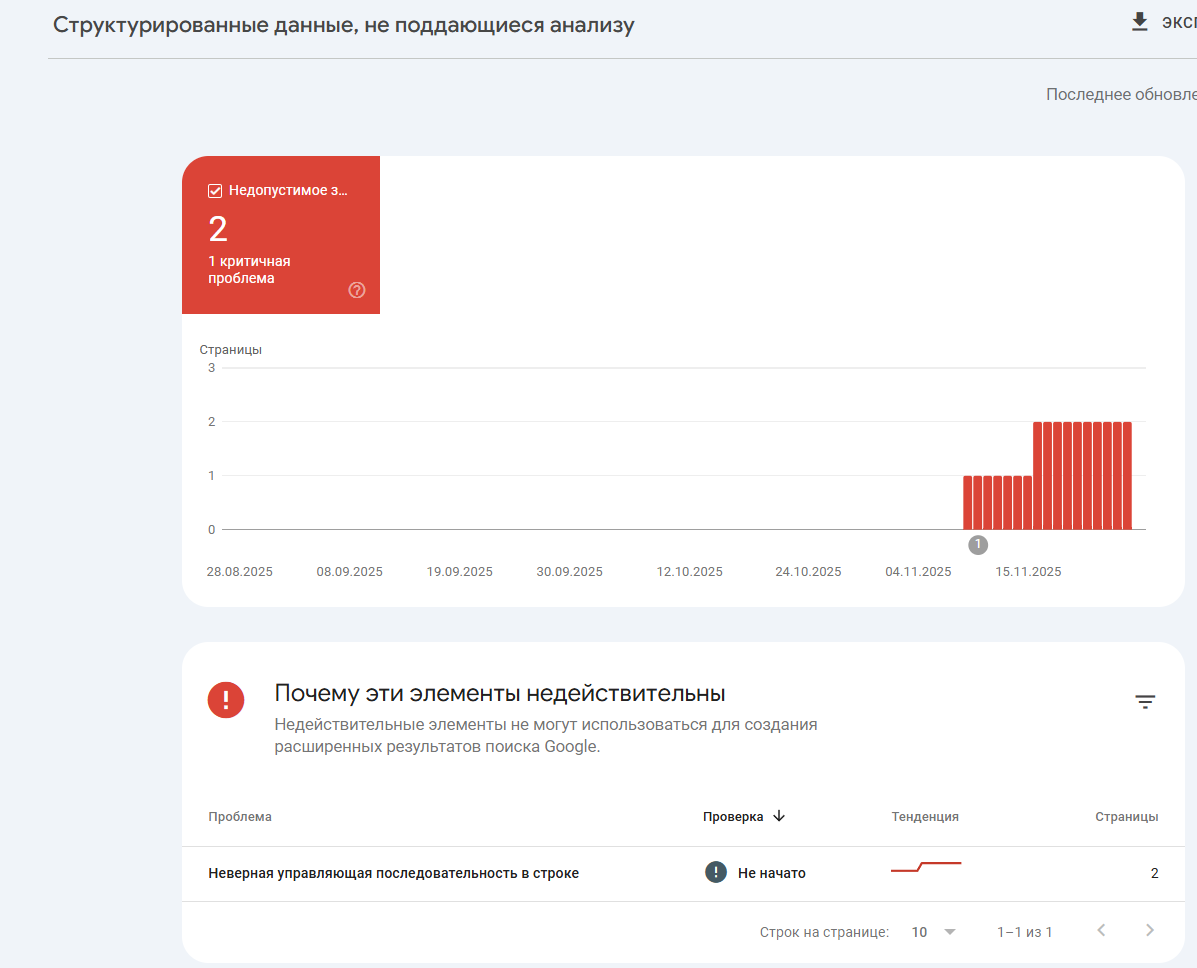The height and width of the screenshot is (968, 1197).
Task: Click the export download icon
Action: (1139, 22)
